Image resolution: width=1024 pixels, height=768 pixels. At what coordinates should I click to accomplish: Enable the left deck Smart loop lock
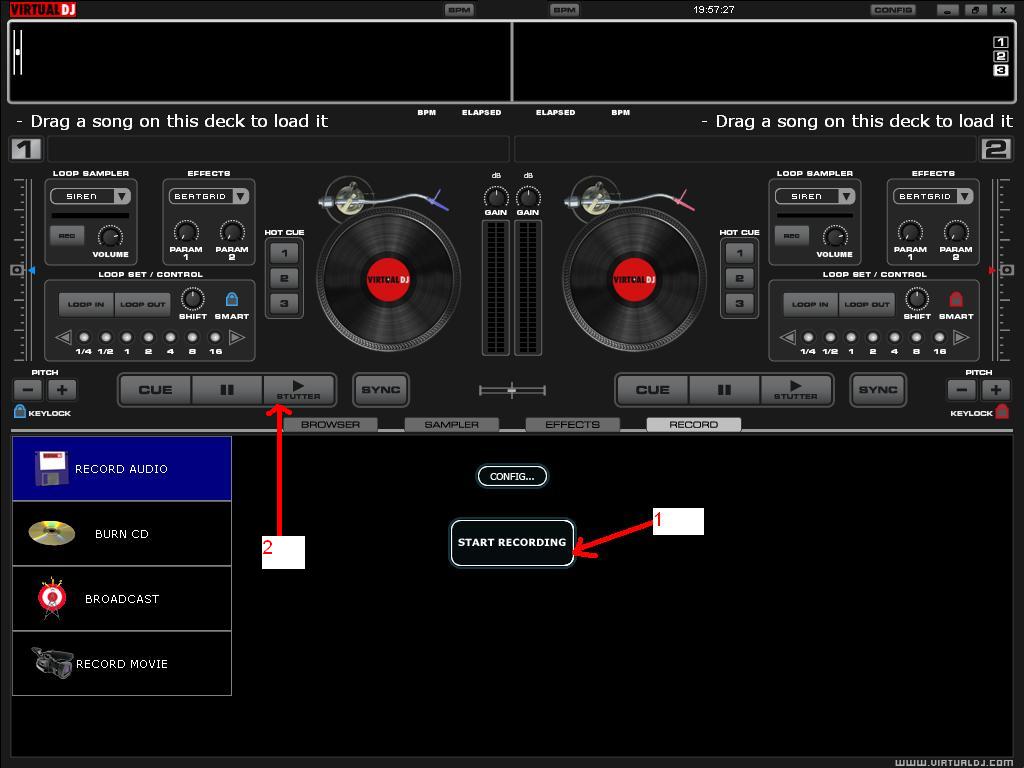click(232, 299)
